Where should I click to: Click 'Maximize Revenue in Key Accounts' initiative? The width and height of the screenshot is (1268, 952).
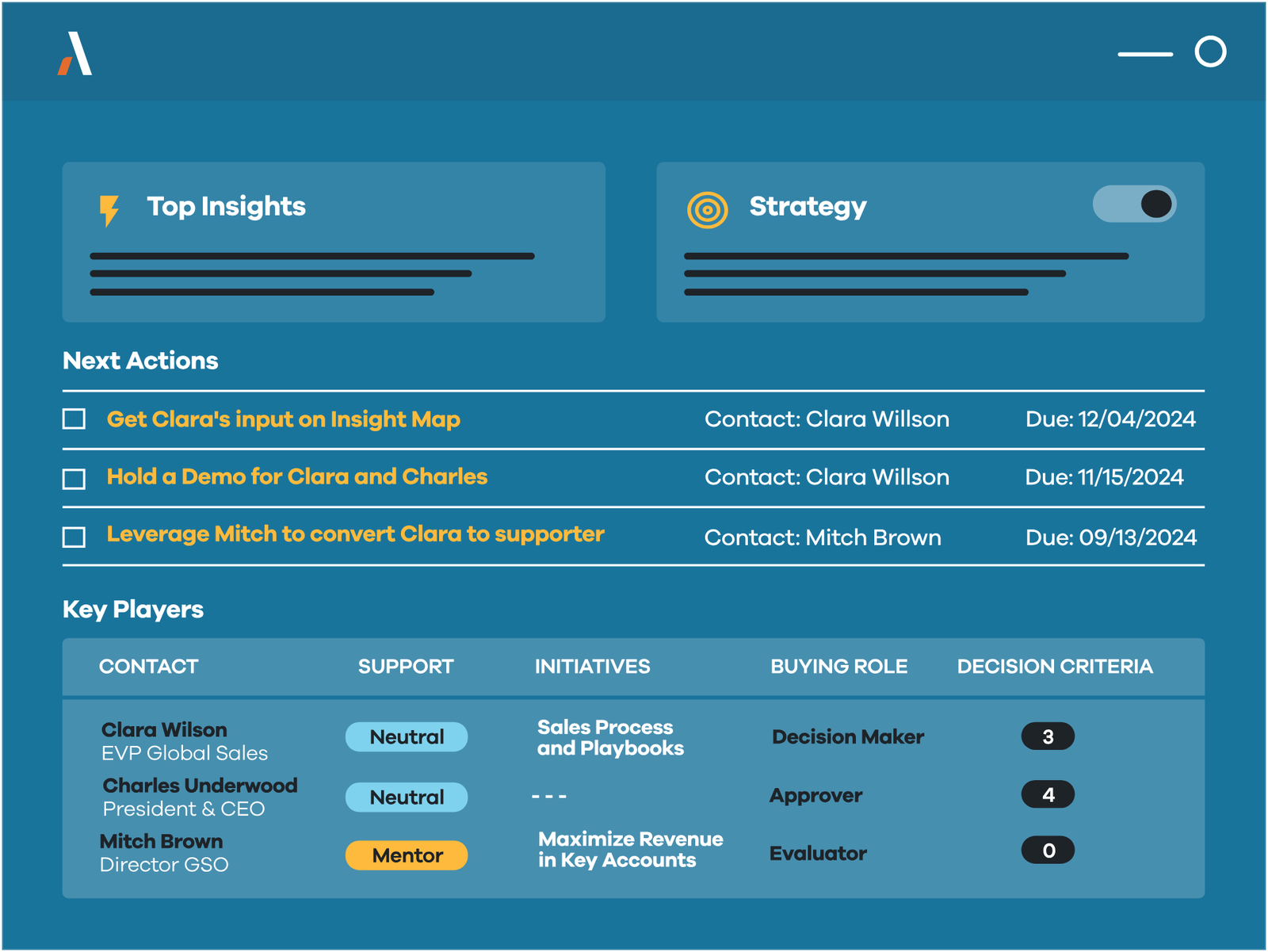[631, 850]
